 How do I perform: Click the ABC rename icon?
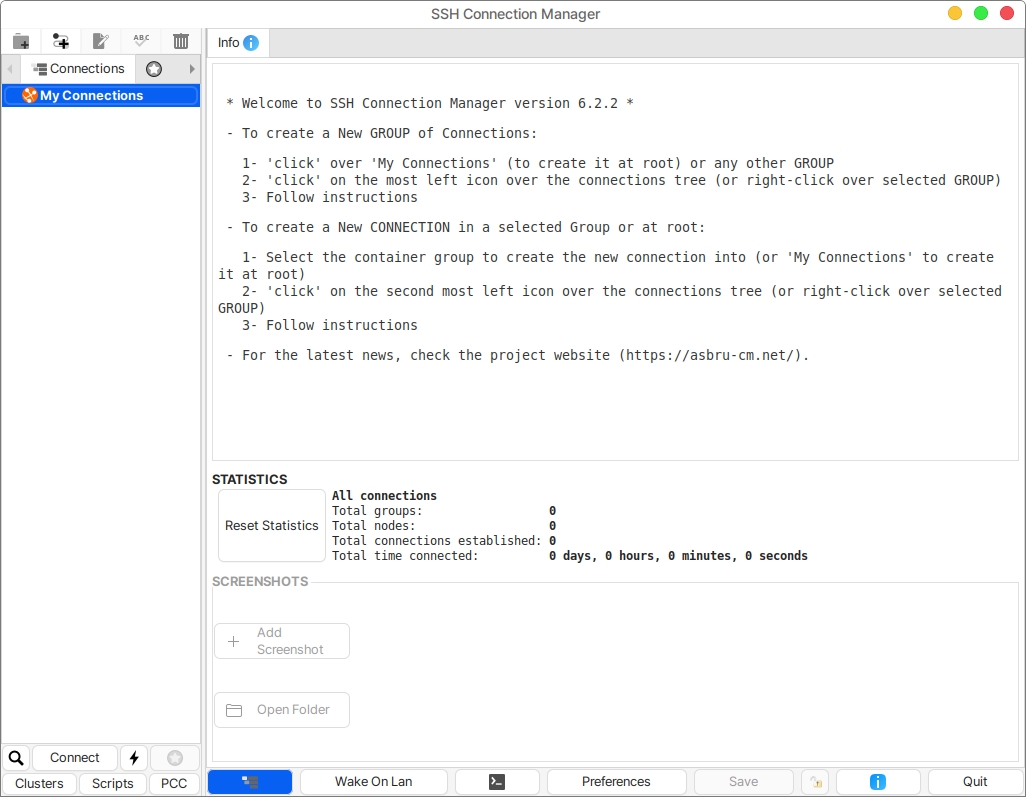[141, 41]
